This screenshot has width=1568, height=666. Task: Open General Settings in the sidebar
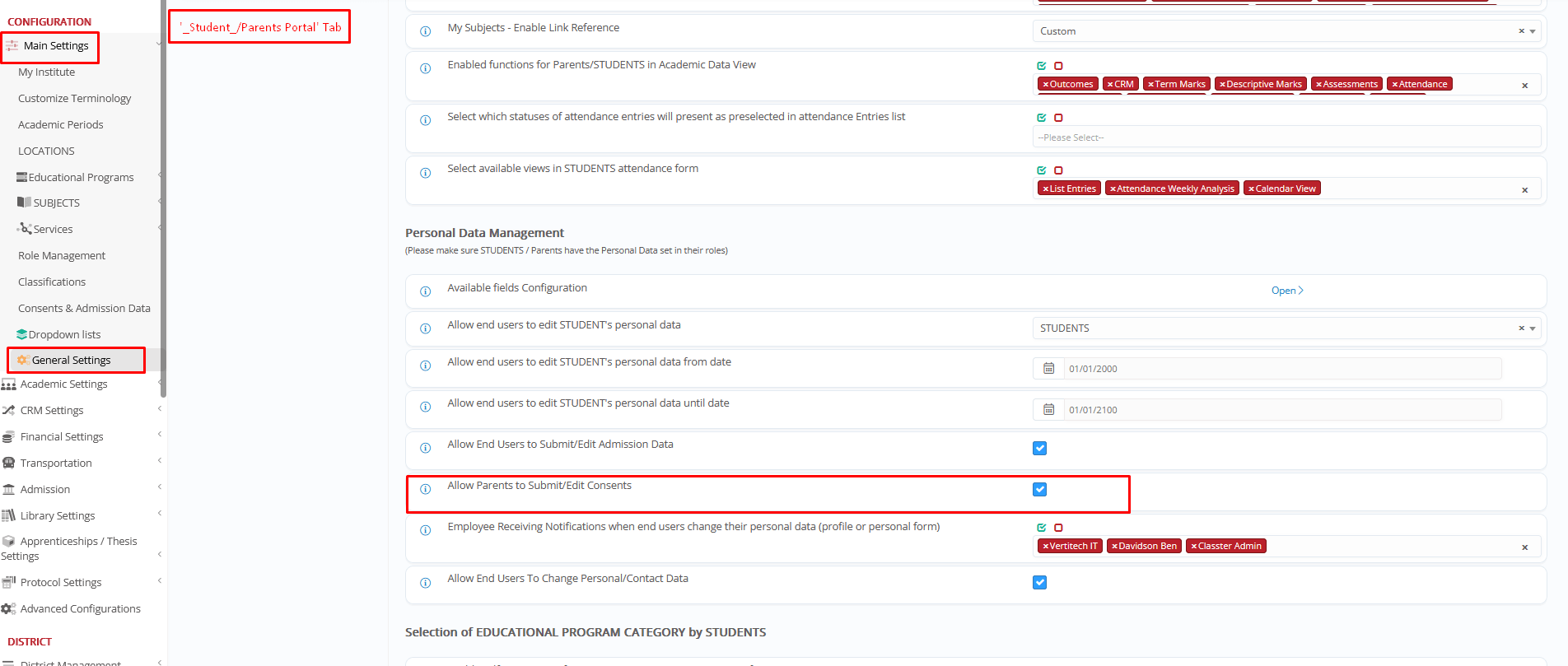tap(71, 361)
